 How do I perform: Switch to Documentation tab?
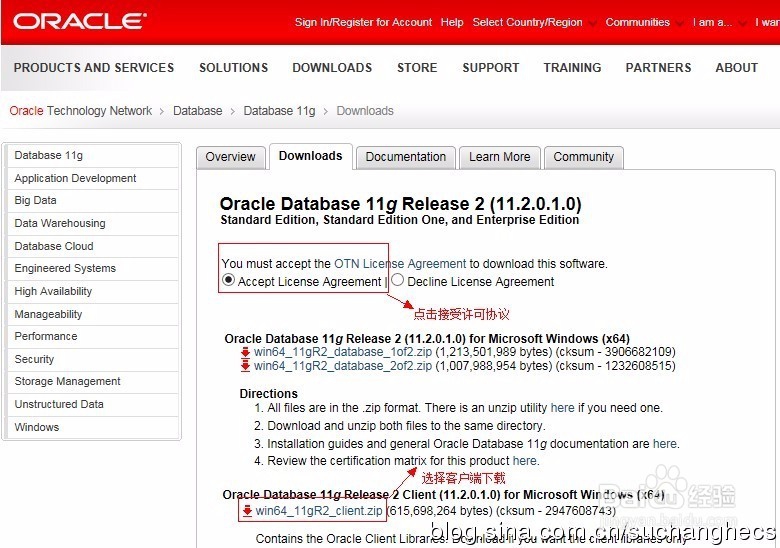pyautogui.click(x=405, y=157)
